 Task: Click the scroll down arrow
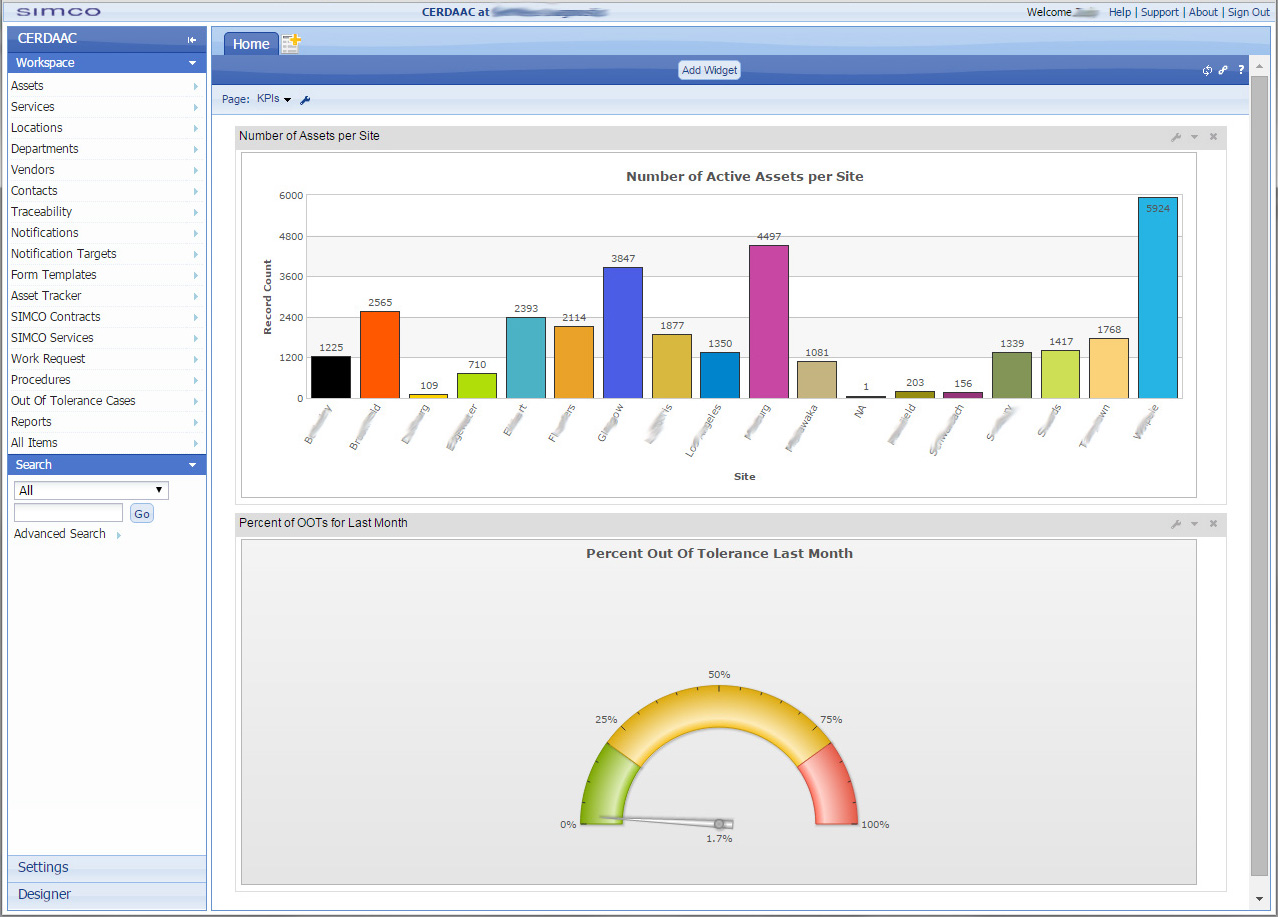pyautogui.click(x=1260, y=899)
